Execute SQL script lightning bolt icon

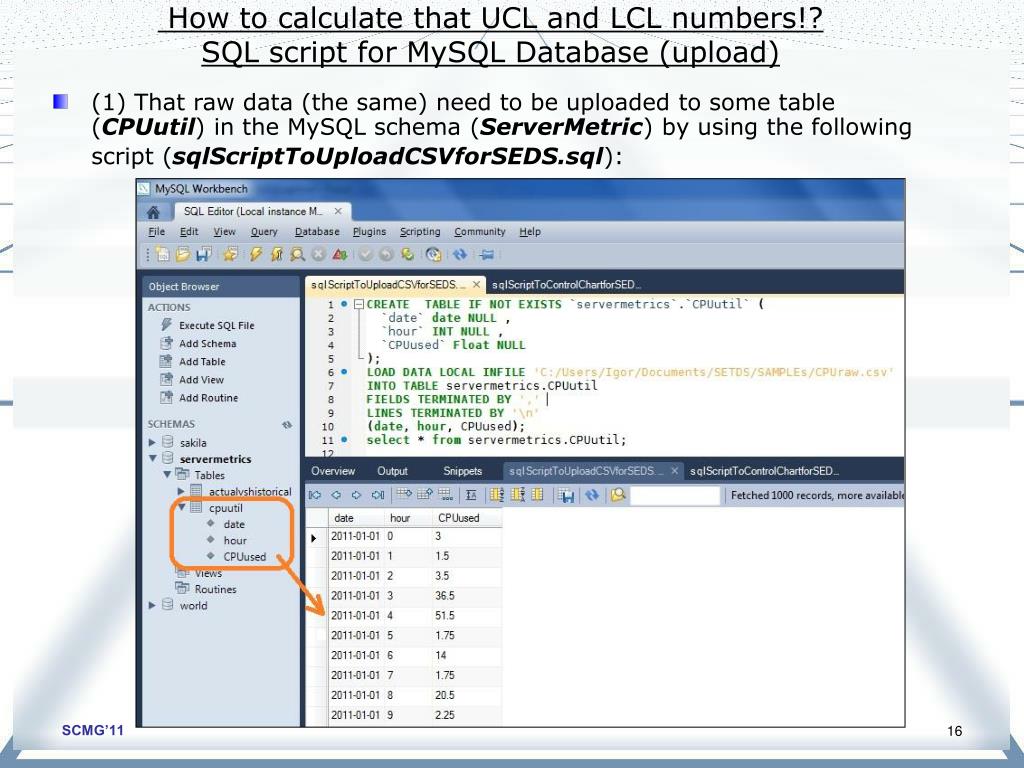point(256,254)
